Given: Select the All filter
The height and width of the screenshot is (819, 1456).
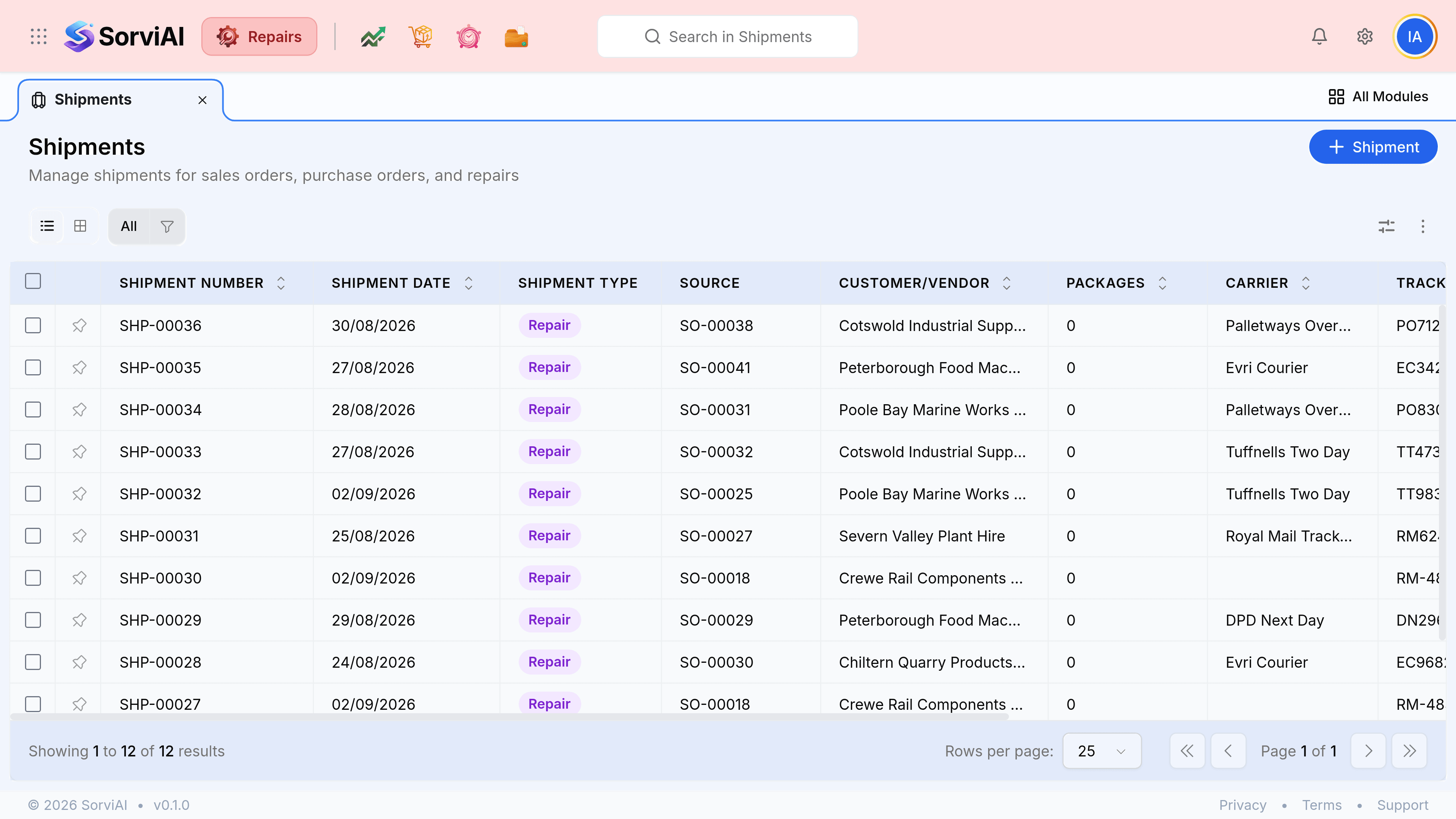Looking at the screenshot, I should coord(129,227).
